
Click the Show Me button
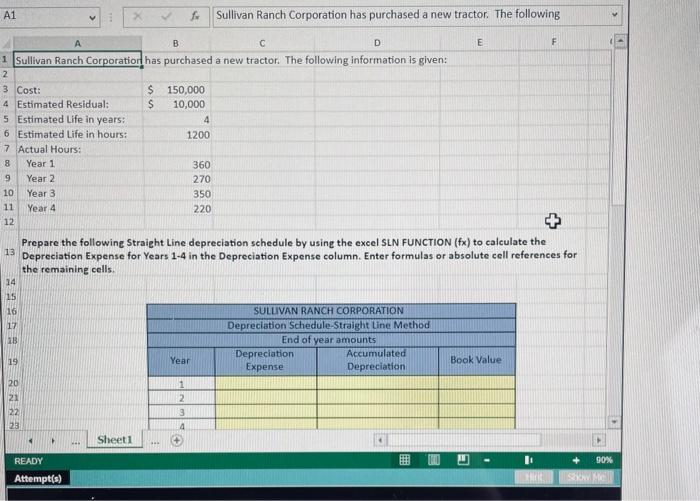[x=587, y=477]
